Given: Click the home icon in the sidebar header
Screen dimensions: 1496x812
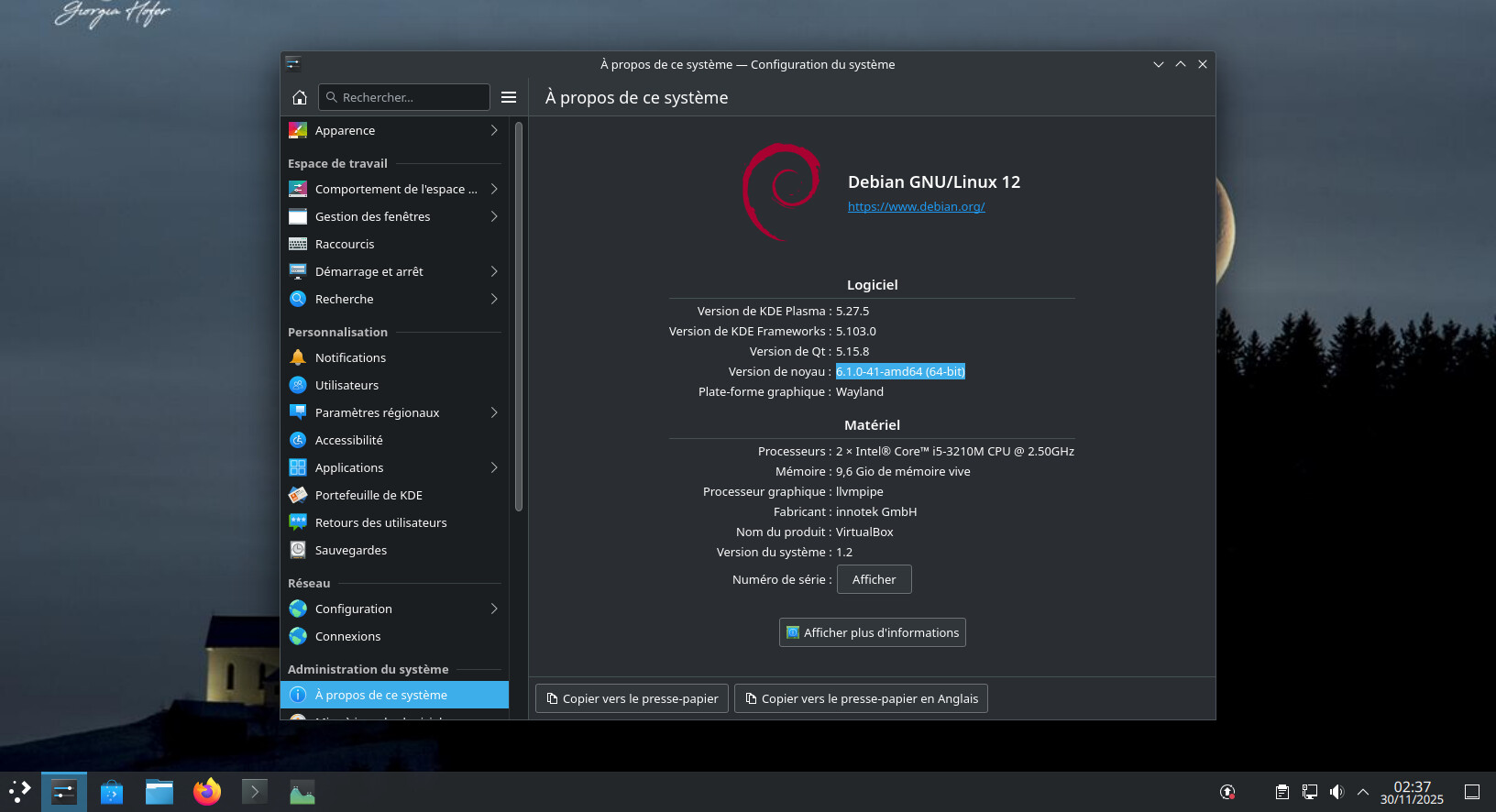Looking at the screenshot, I should tap(299, 97).
